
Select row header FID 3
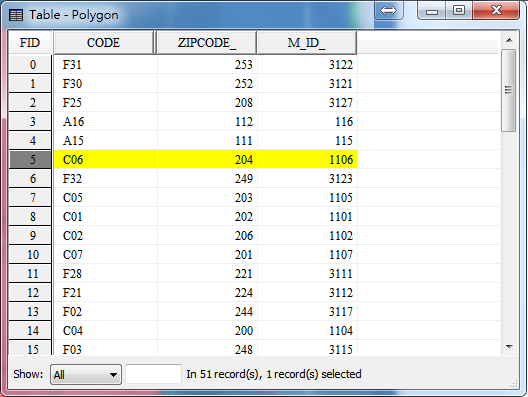click(x=30, y=121)
